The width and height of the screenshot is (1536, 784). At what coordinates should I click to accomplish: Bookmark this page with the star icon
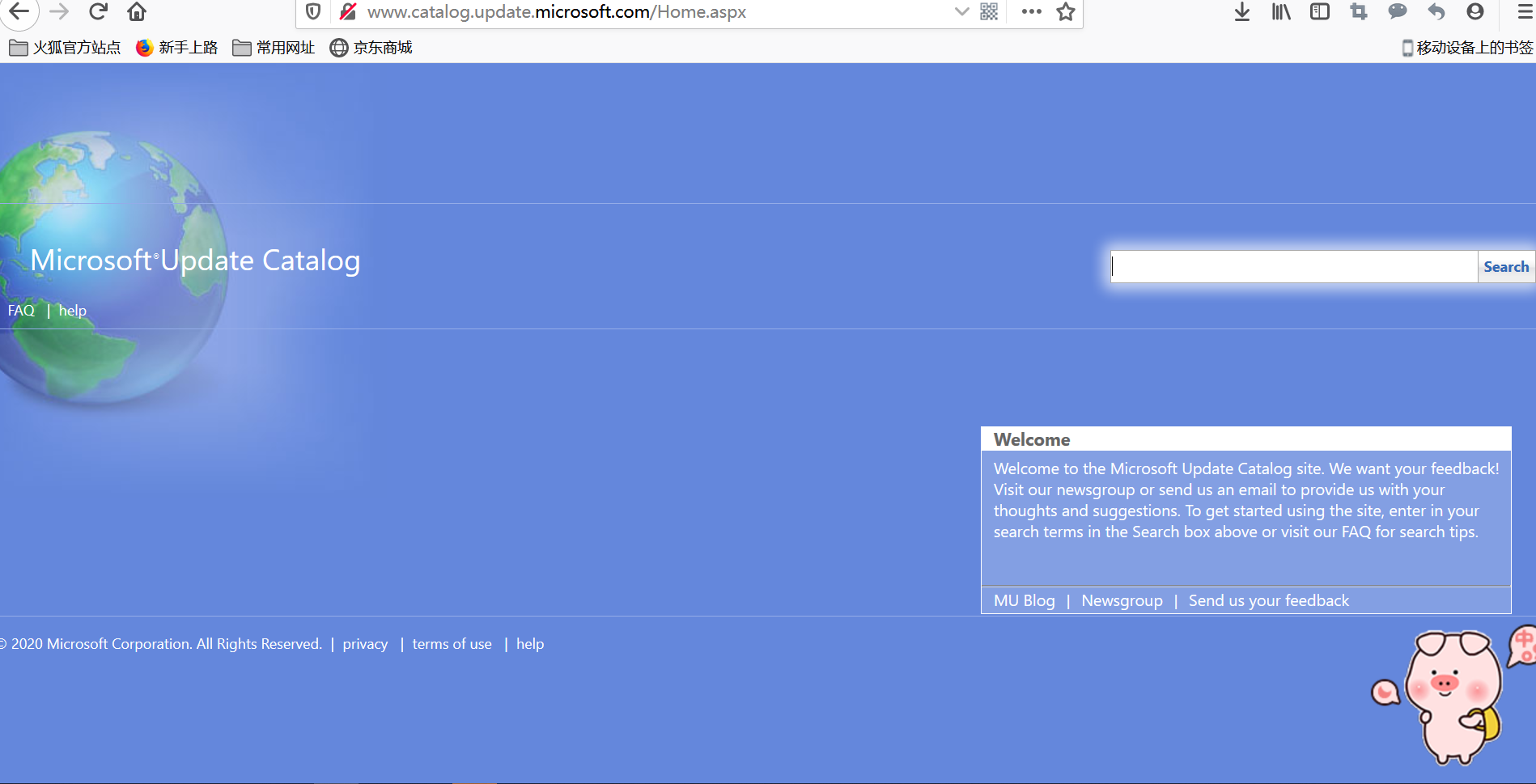point(1066,11)
